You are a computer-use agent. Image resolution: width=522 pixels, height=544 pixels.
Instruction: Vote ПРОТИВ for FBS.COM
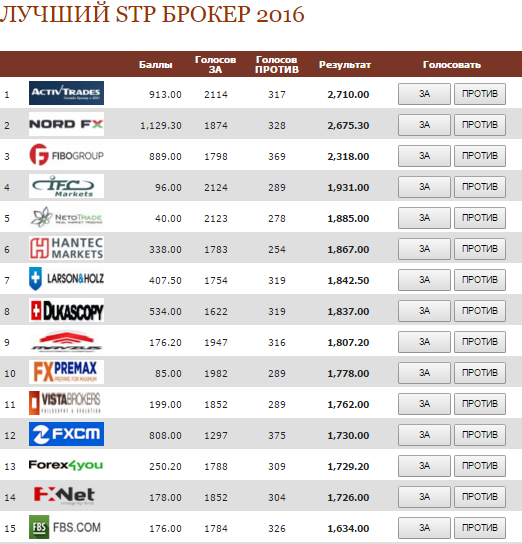click(480, 528)
